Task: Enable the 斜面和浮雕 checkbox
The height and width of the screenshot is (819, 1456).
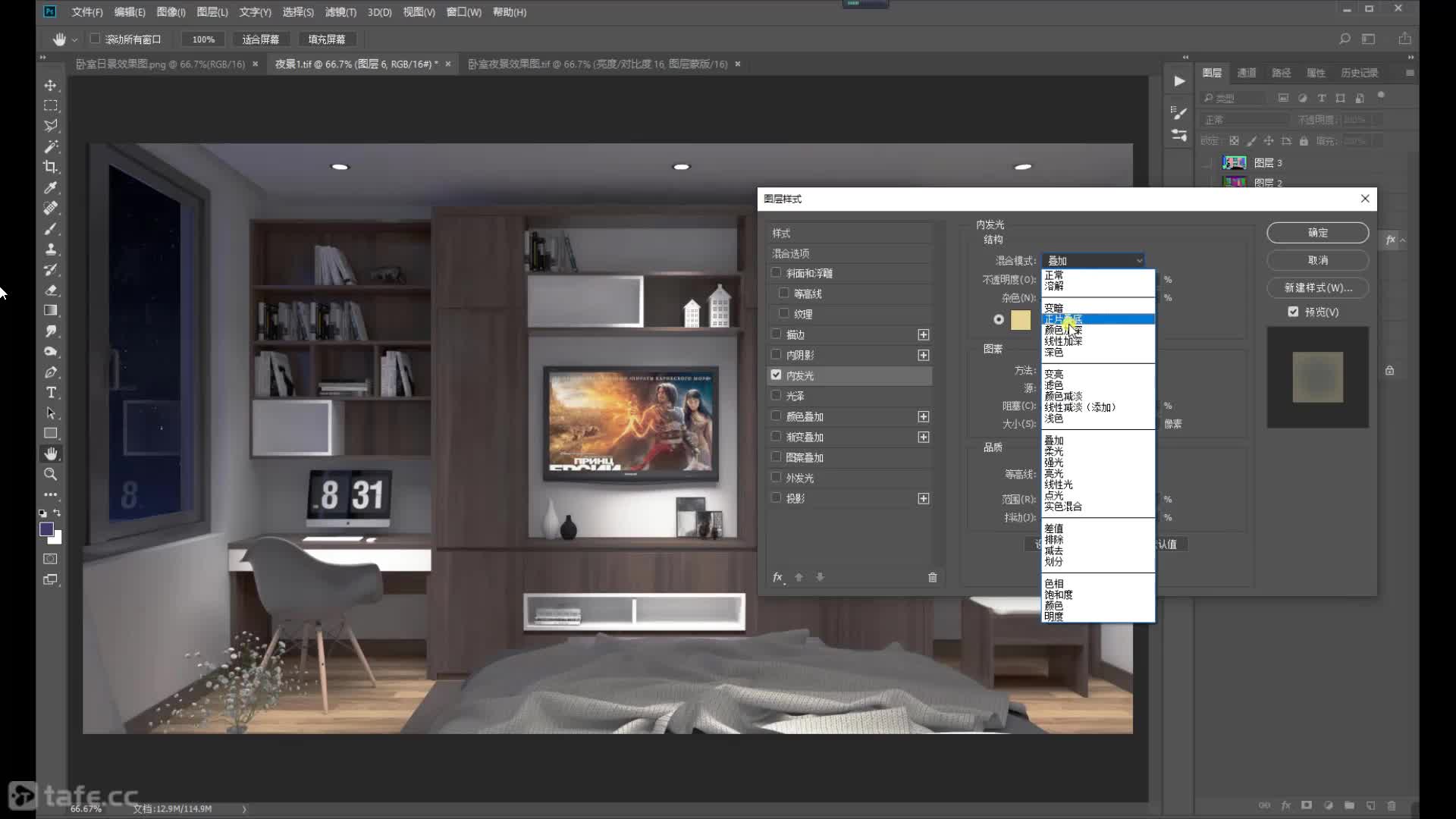Action: coord(776,272)
